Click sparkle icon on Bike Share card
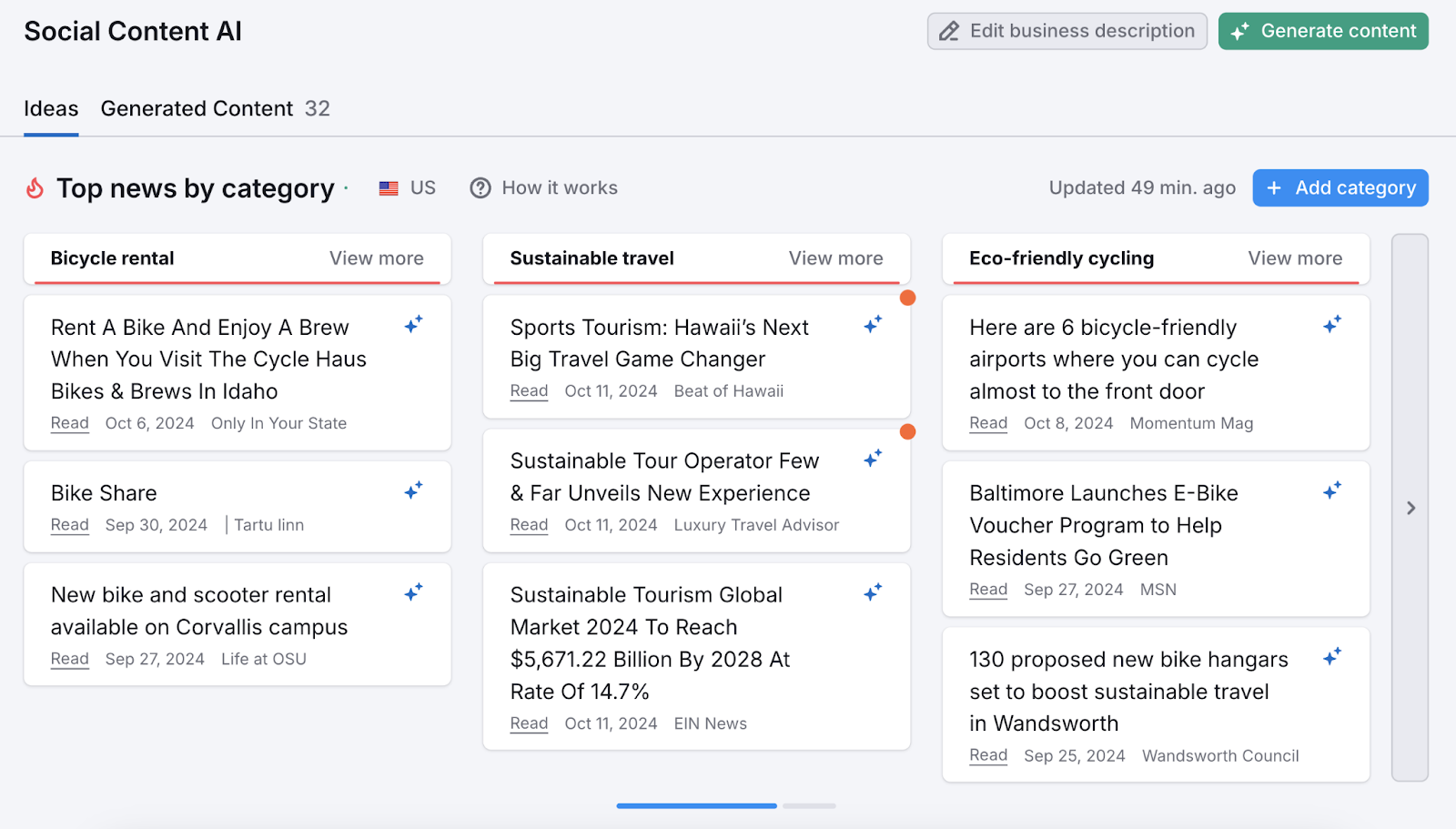The width and height of the screenshot is (1456, 829). (414, 491)
